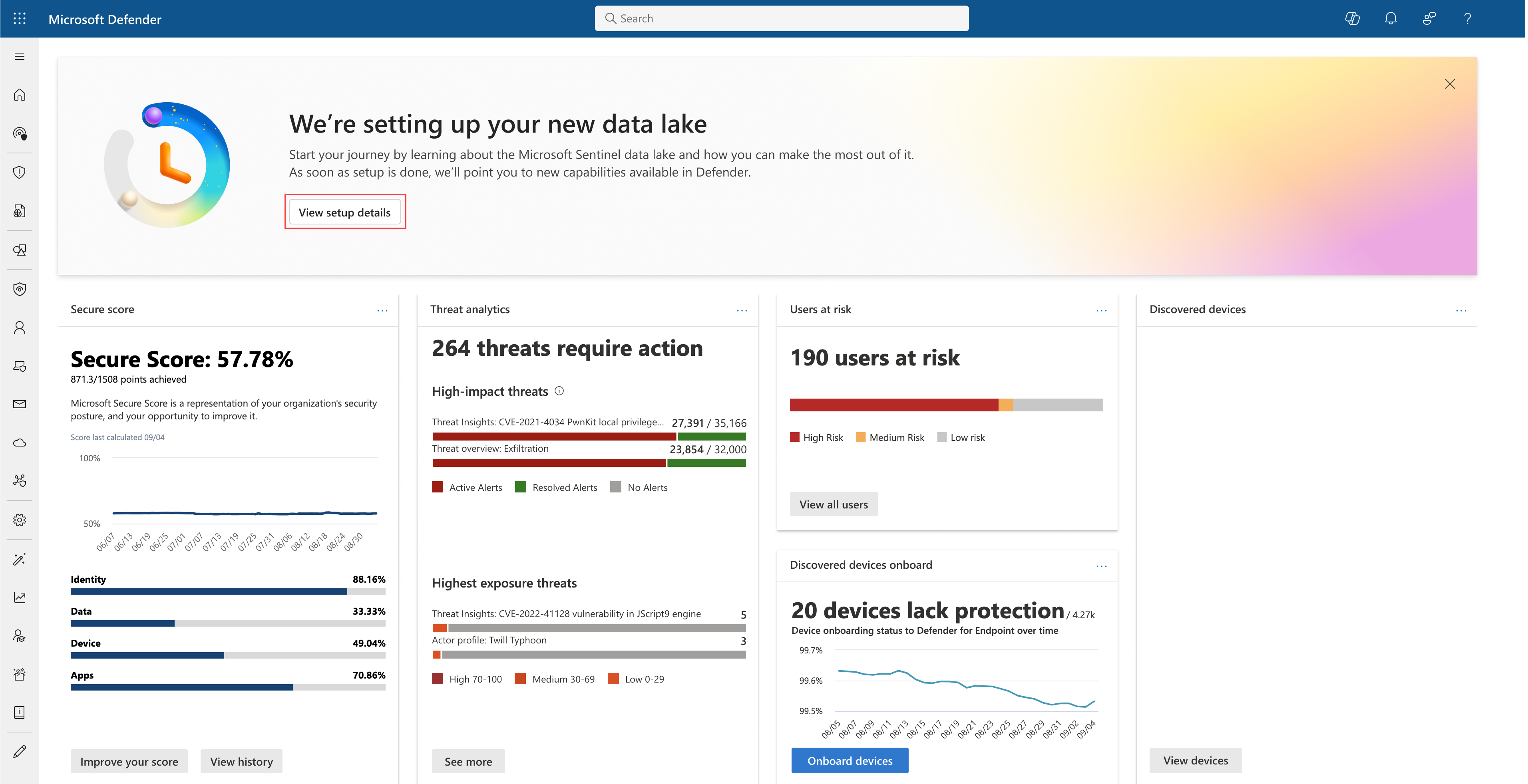Open Discovered devices onboard more options
This screenshot has width=1528, height=784.
pos(1101,566)
